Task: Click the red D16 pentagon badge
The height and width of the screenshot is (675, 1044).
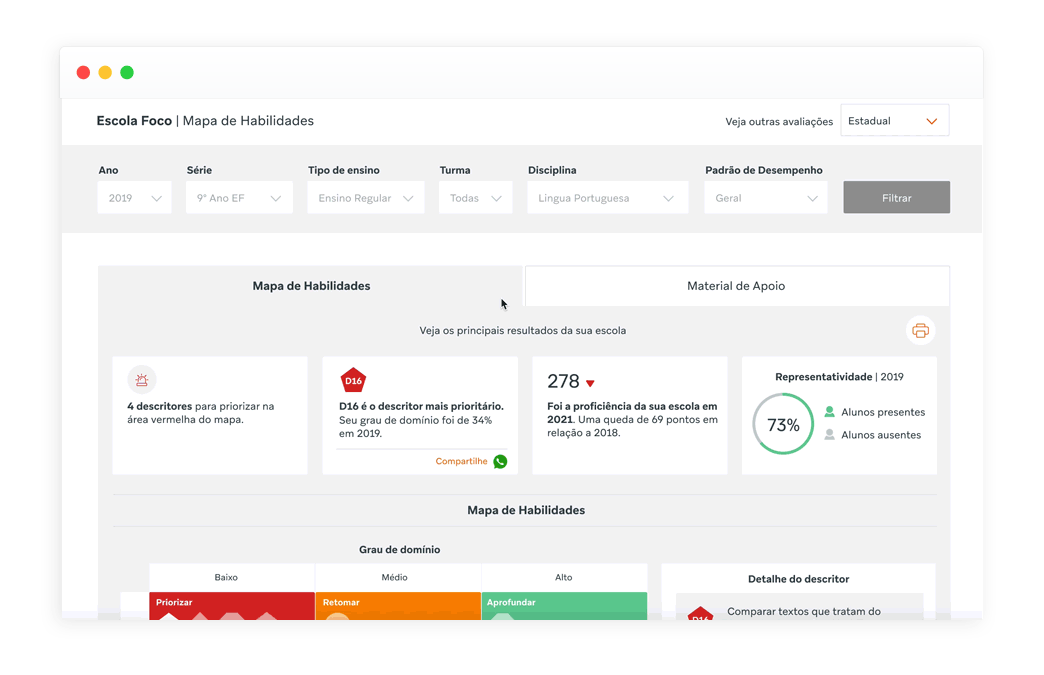Action: (x=353, y=380)
